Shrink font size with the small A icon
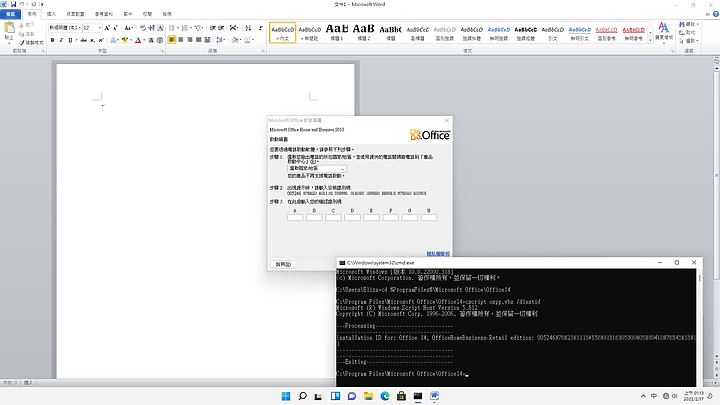 pos(115,28)
